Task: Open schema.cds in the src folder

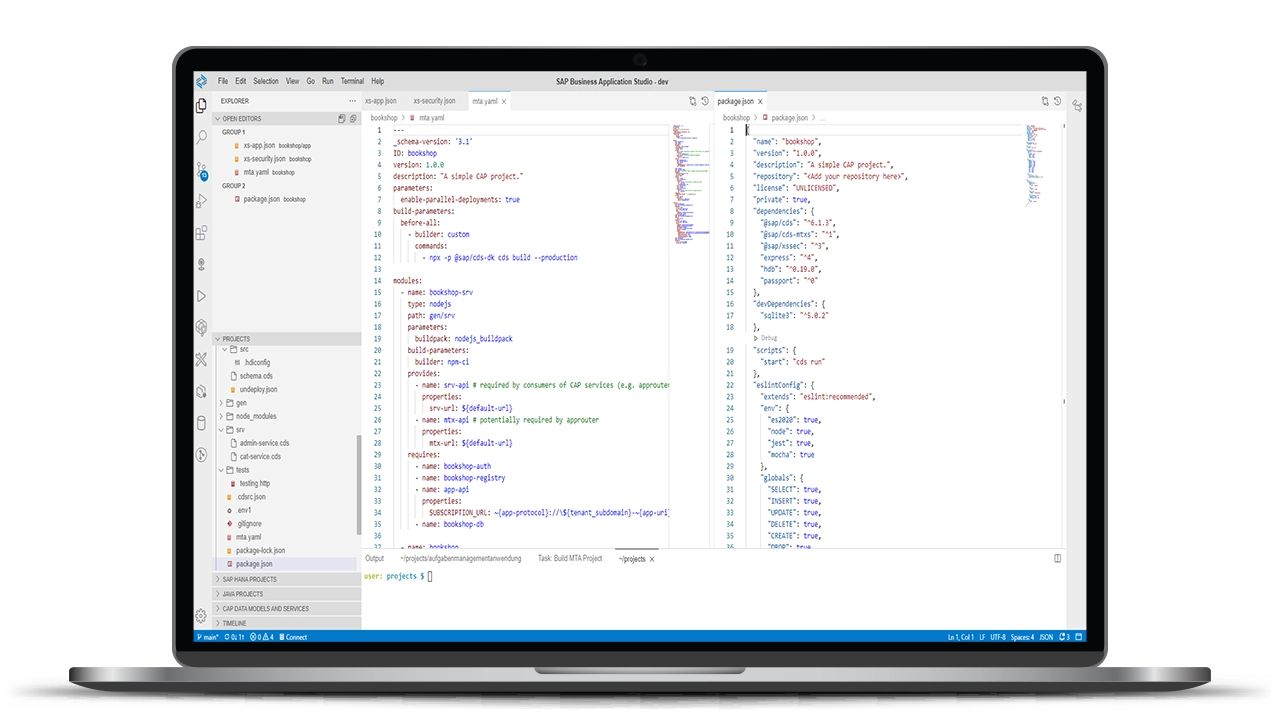Action: point(256,376)
